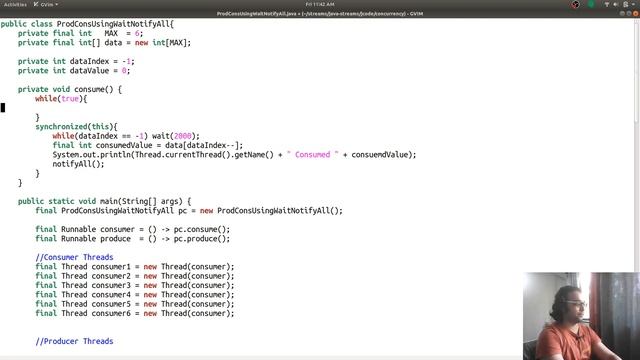
Task: Click the black block cursor on empty line
Action: [x=3, y=108]
